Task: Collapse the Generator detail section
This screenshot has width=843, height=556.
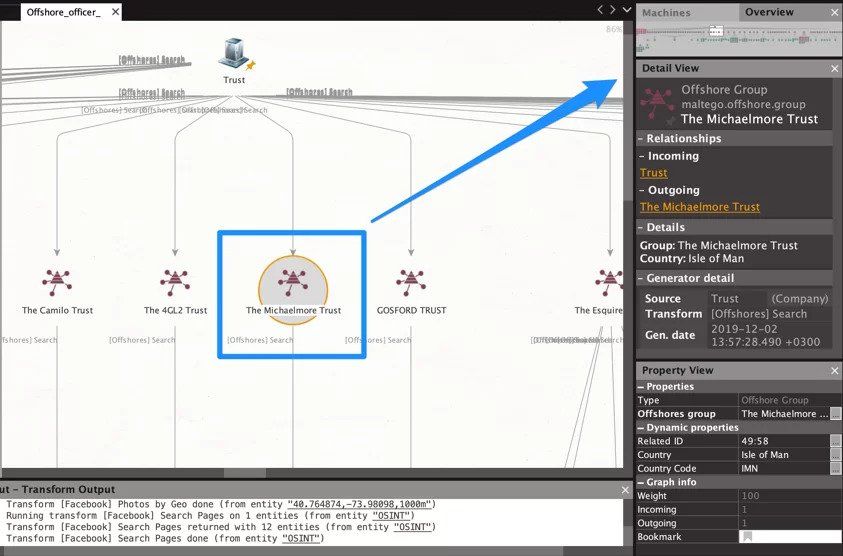Action: (640, 279)
